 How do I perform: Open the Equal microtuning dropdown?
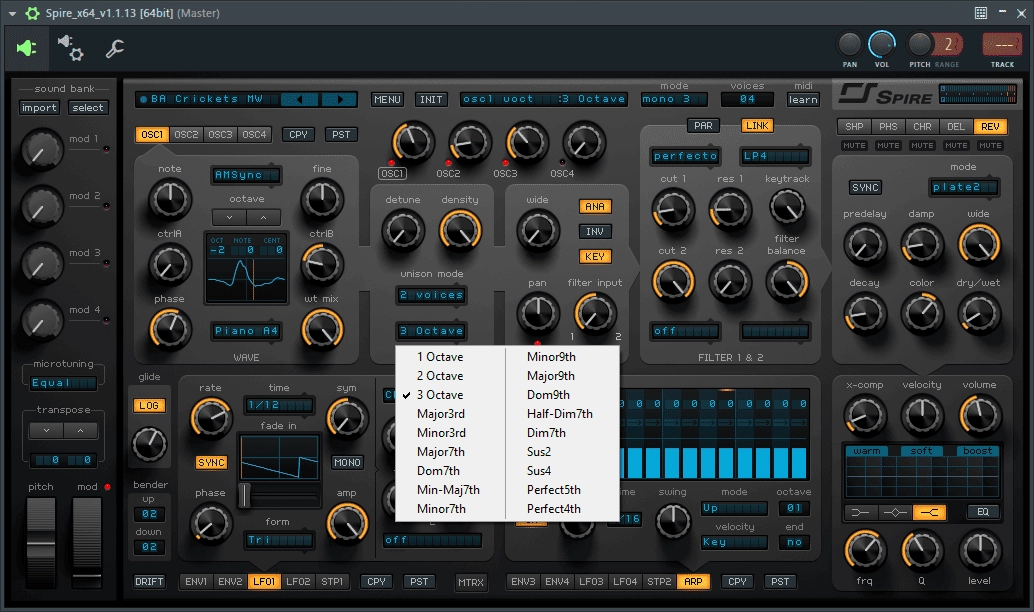pyautogui.click(x=63, y=382)
